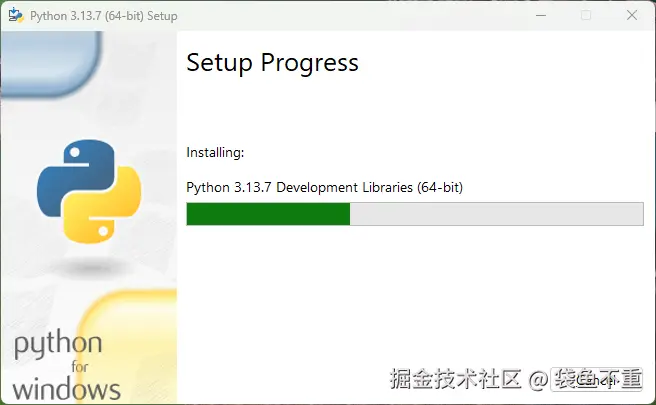Select the "Installing:" label
The image size is (656, 405).
215,153
